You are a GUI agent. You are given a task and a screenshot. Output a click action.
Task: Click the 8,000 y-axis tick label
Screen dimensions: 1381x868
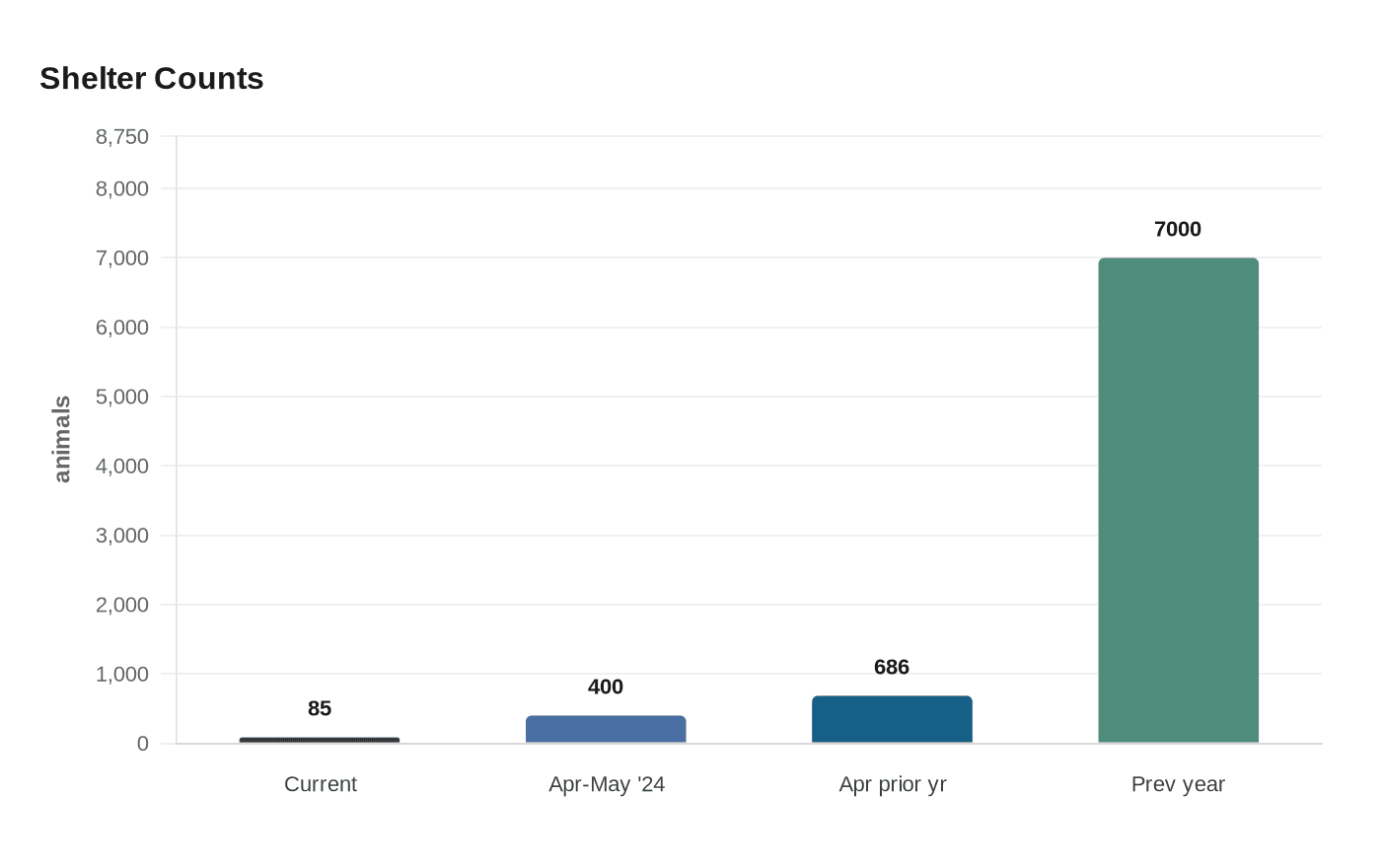point(122,188)
